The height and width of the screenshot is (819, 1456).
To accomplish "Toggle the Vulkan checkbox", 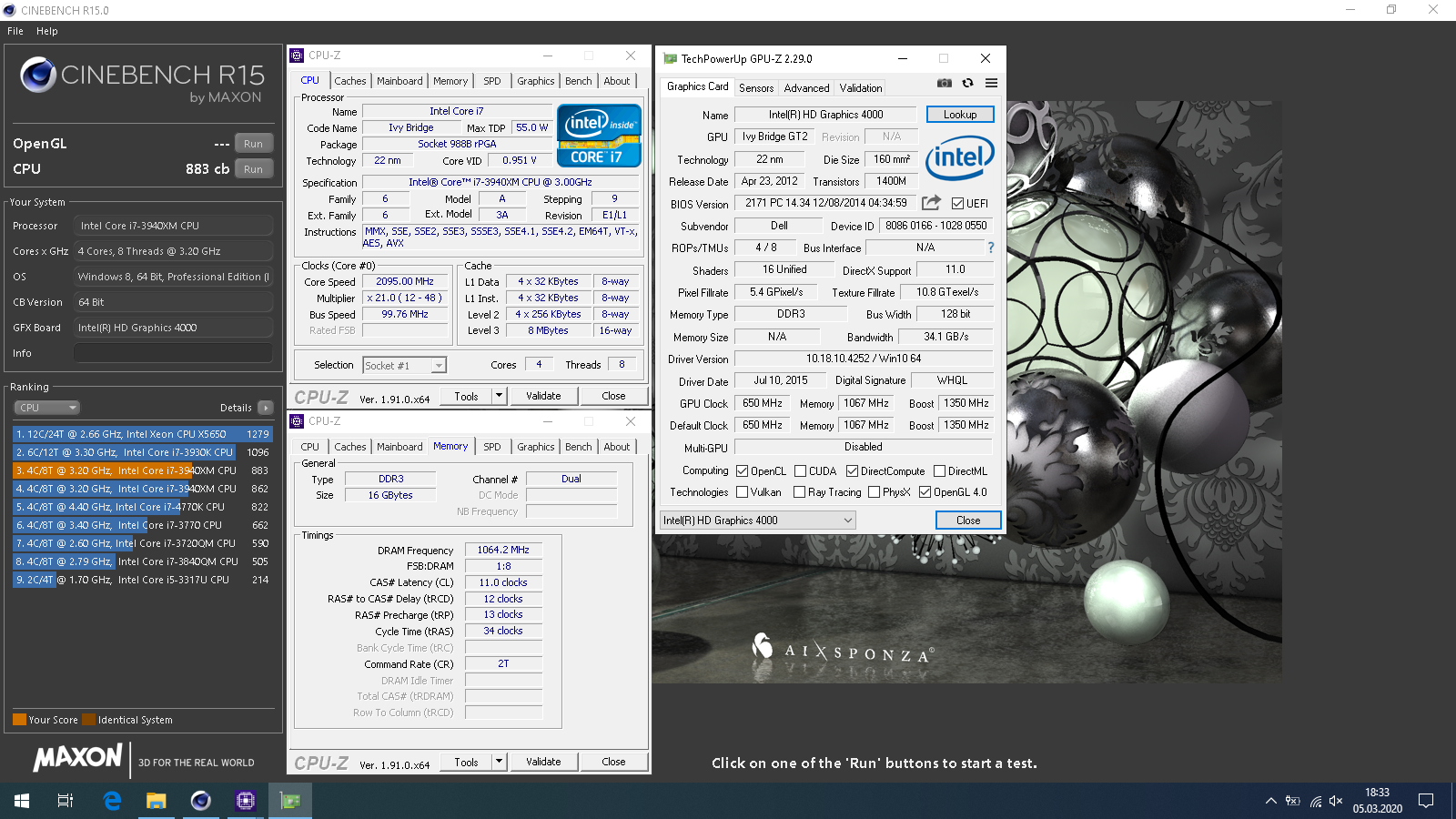I will (x=742, y=491).
